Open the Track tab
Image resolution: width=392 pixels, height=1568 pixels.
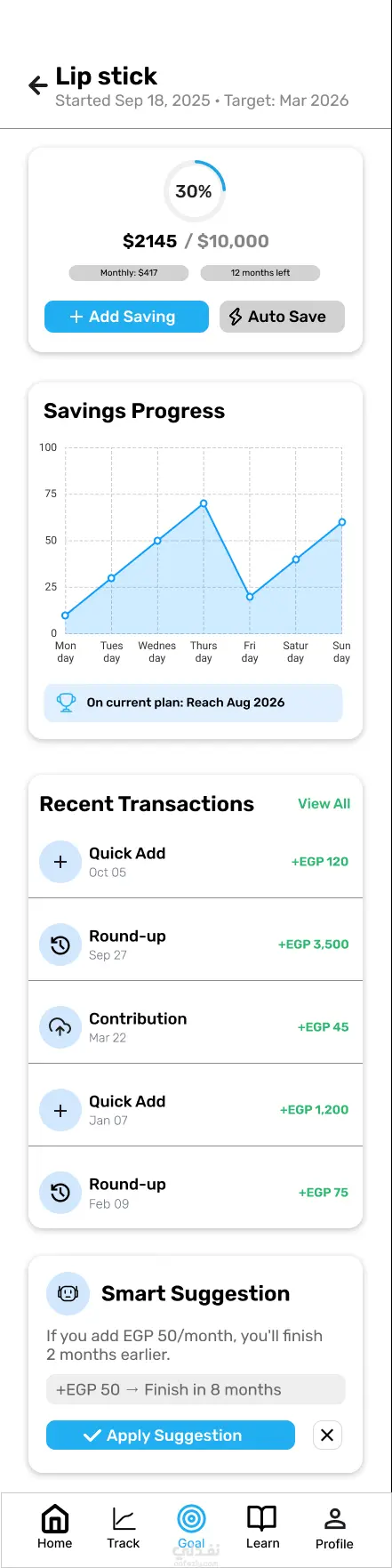[124, 1526]
